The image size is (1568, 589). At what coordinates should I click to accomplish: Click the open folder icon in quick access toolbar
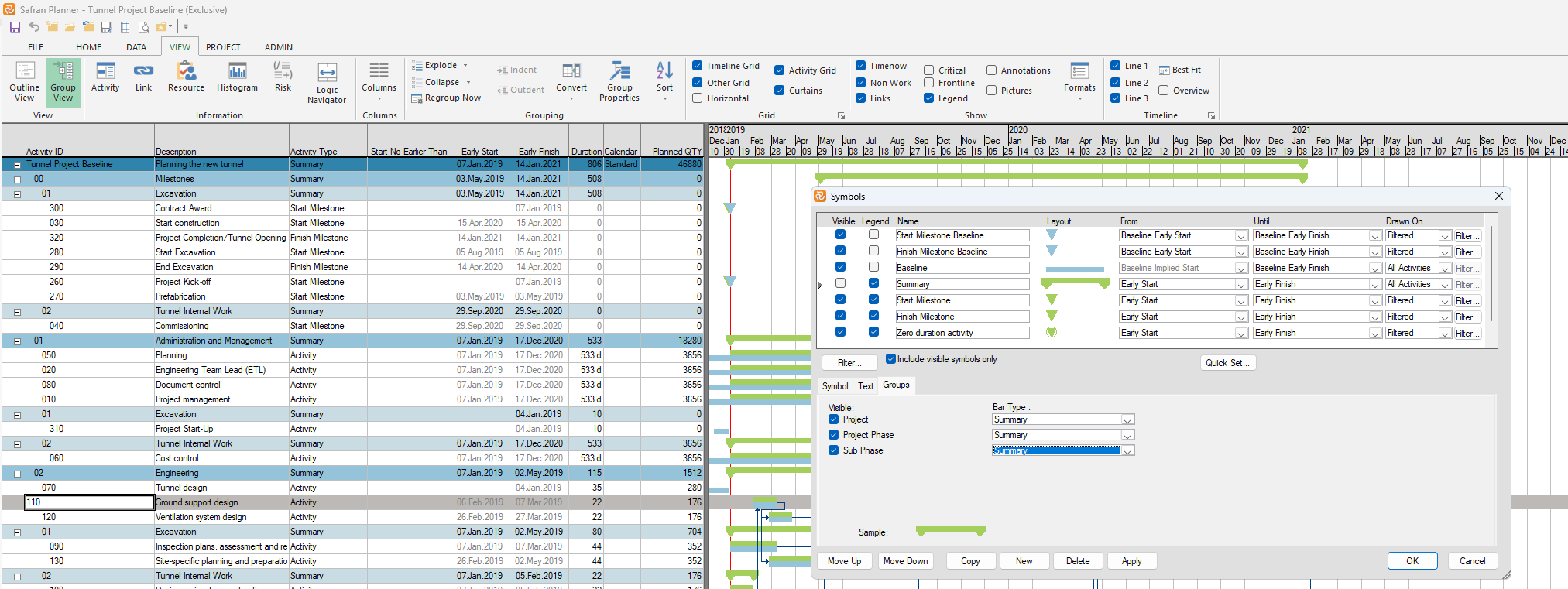click(70, 27)
